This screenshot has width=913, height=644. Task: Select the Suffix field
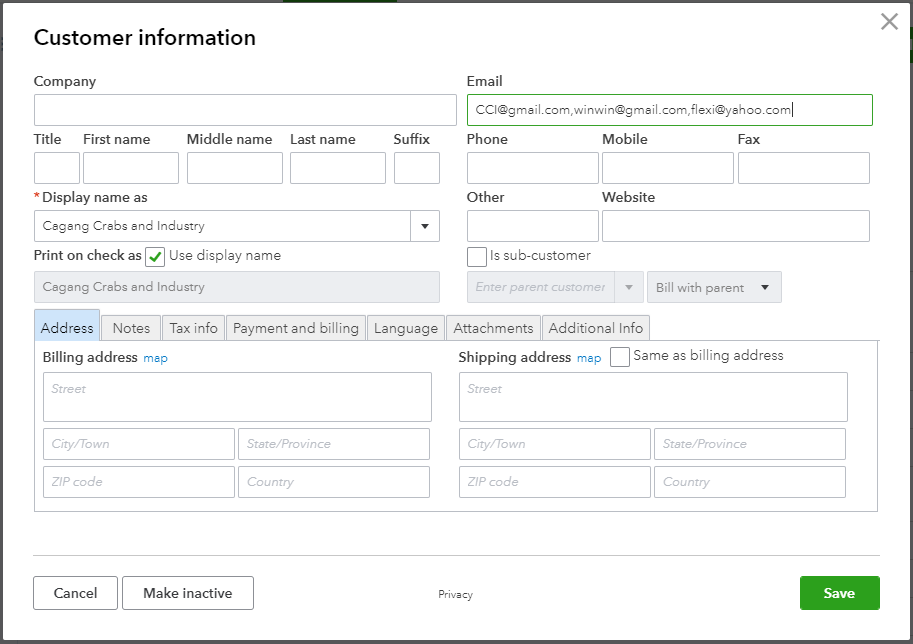417,168
